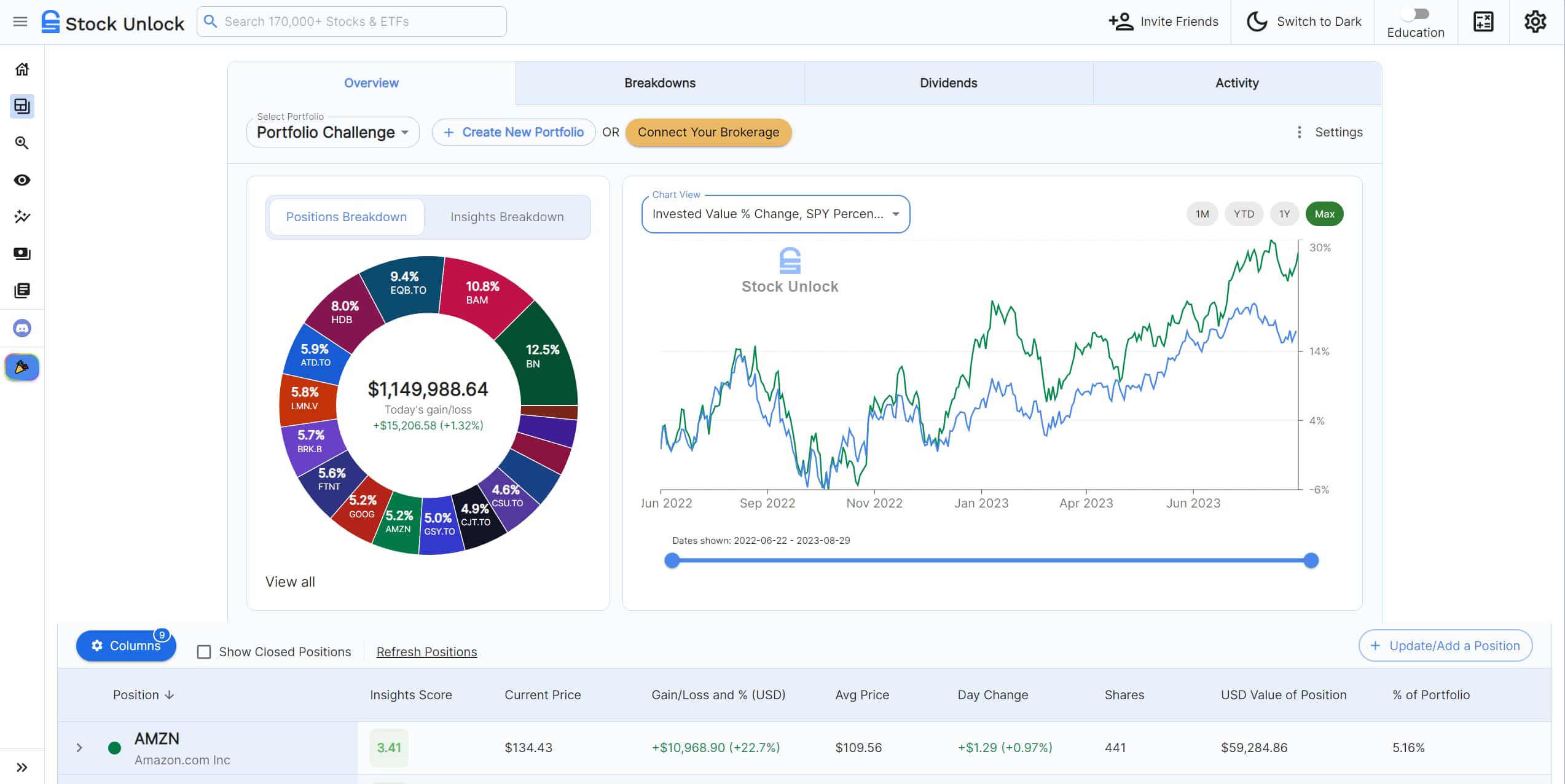Open the video library sidebar icon
The image size is (1565, 784).
tap(22, 254)
